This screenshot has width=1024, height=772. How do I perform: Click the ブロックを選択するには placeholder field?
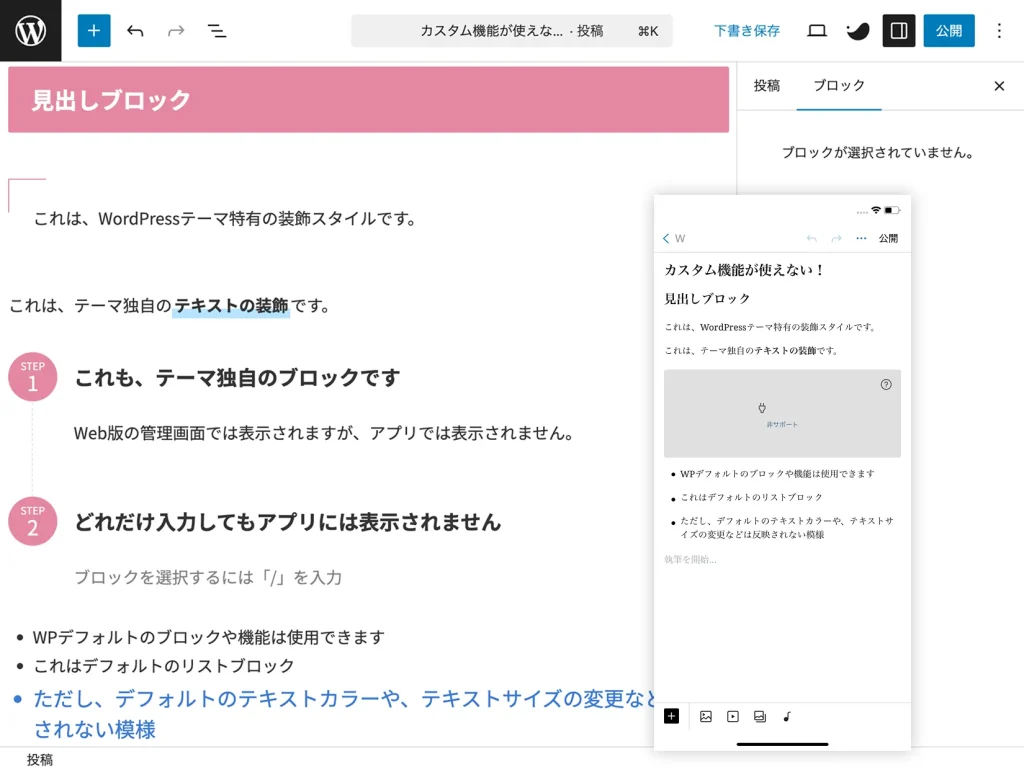point(208,577)
